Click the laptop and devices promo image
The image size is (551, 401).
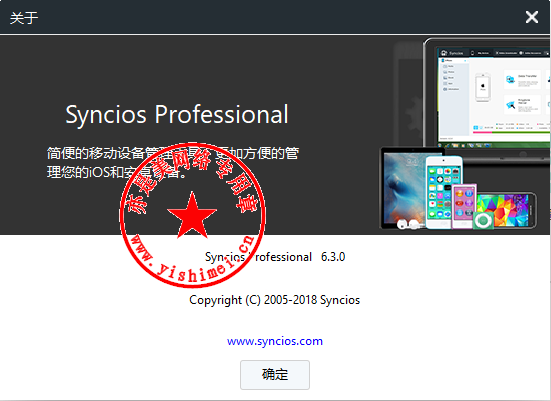coord(465,134)
